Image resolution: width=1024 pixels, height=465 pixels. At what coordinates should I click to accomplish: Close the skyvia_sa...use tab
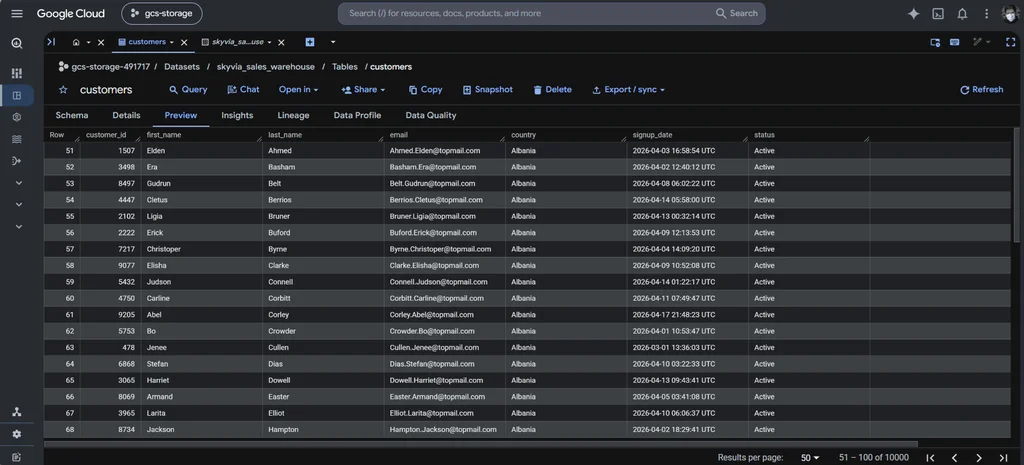[281, 42]
